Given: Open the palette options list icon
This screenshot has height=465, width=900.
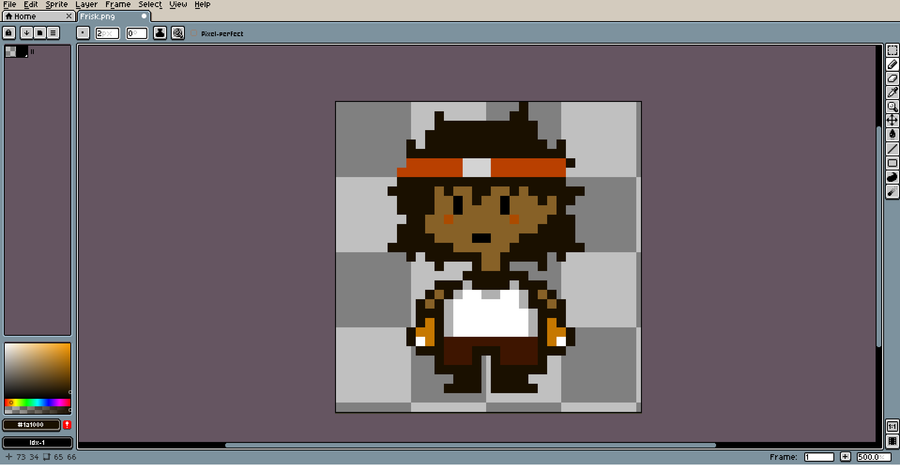Looking at the screenshot, I should [x=53, y=33].
